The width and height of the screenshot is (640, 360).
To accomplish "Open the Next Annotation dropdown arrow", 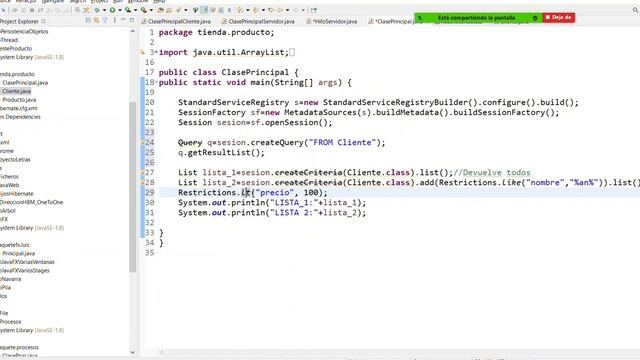I will point(248,10).
